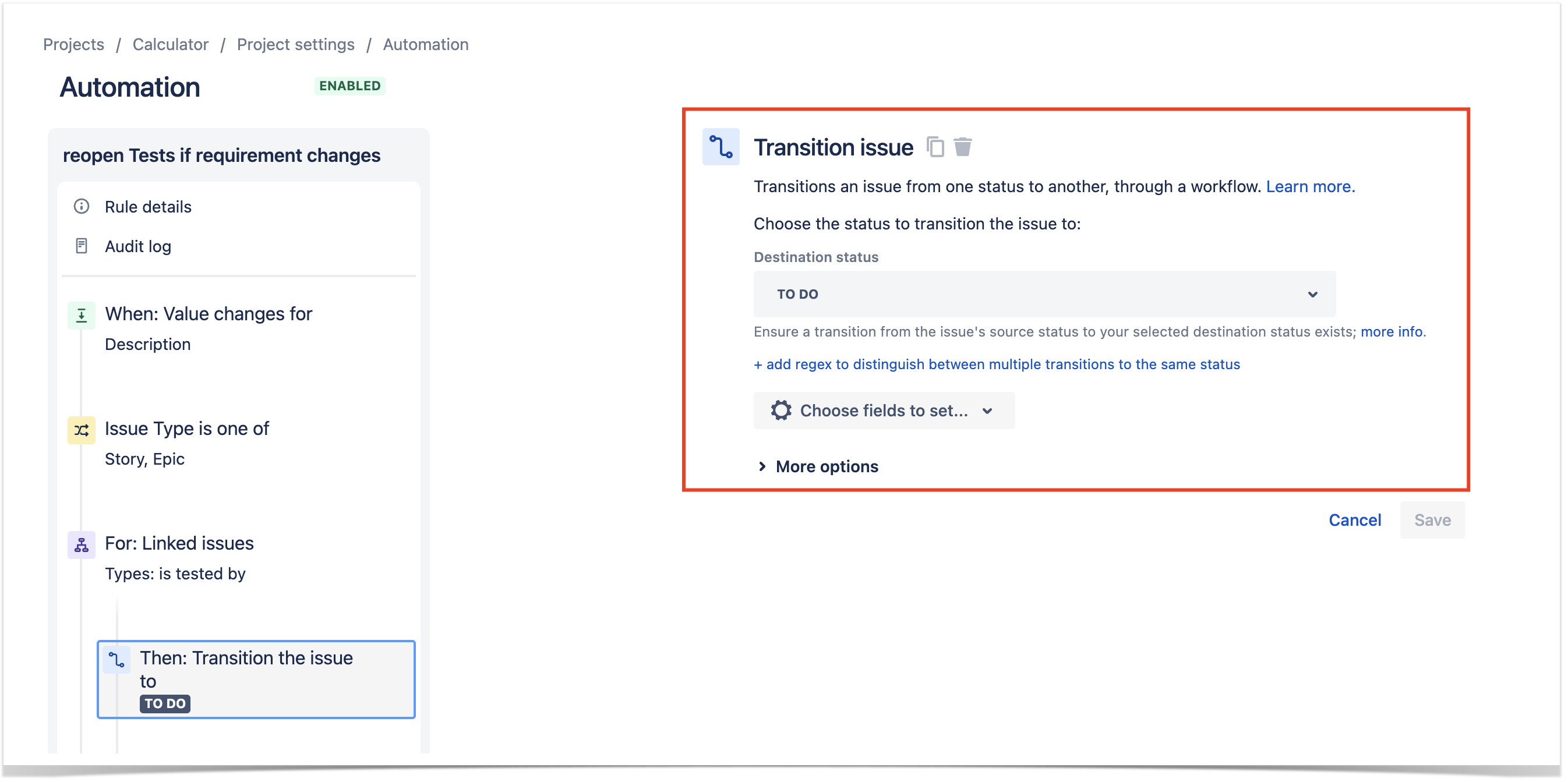Click the 'Description' trigger field text
This screenshot has width=1568, height=782.
148,345
